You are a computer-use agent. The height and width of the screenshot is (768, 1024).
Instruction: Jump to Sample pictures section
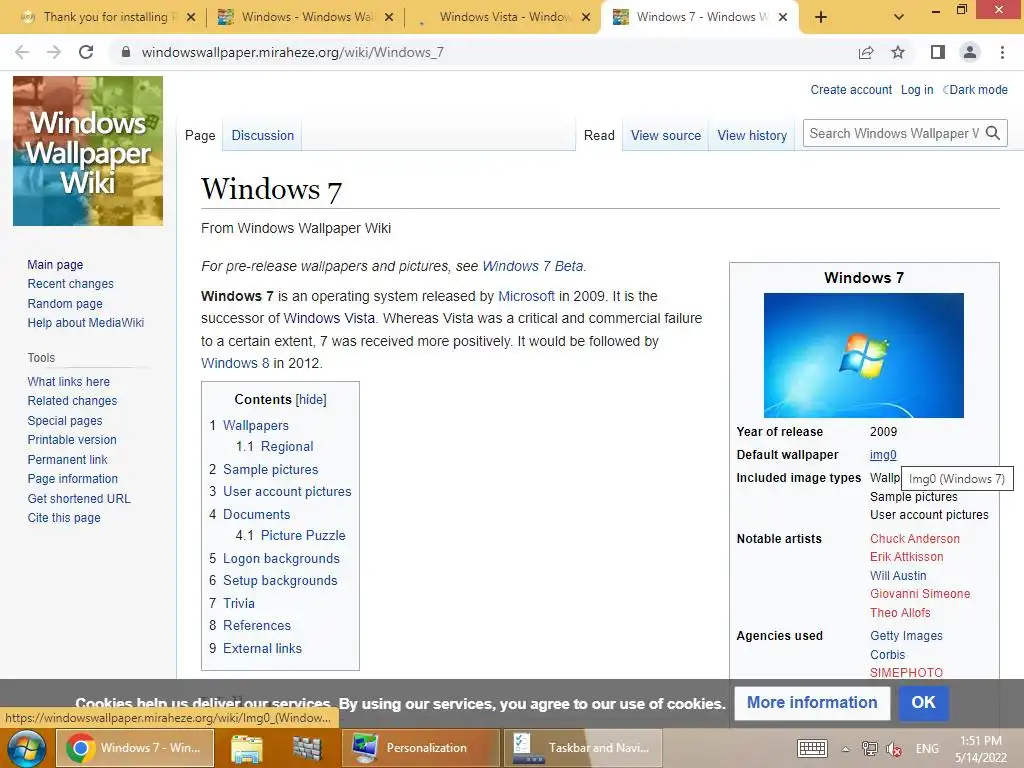point(270,469)
